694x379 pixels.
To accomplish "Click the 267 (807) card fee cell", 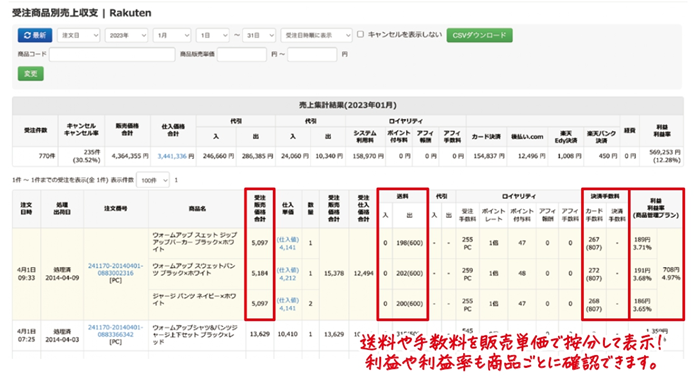I will (x=594, y=243).
